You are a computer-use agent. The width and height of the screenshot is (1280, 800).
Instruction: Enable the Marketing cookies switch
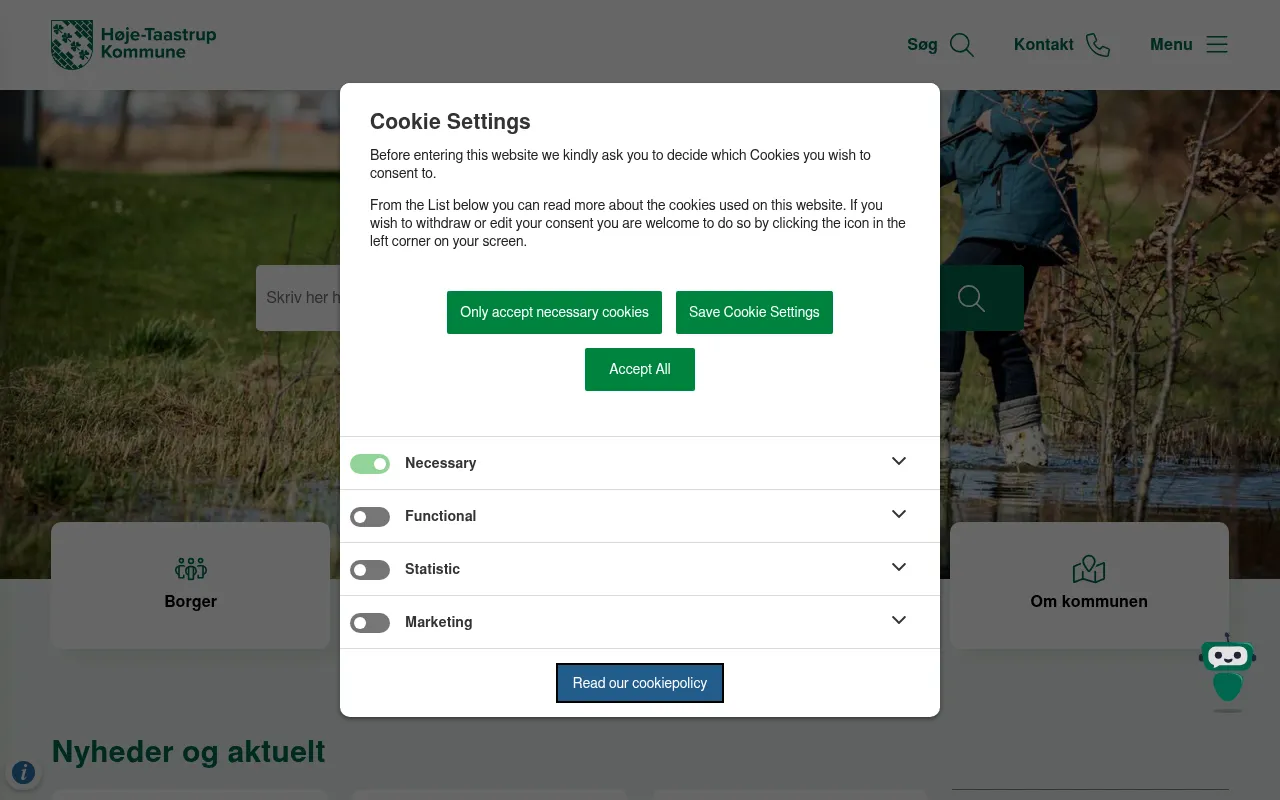pos(370,623)
